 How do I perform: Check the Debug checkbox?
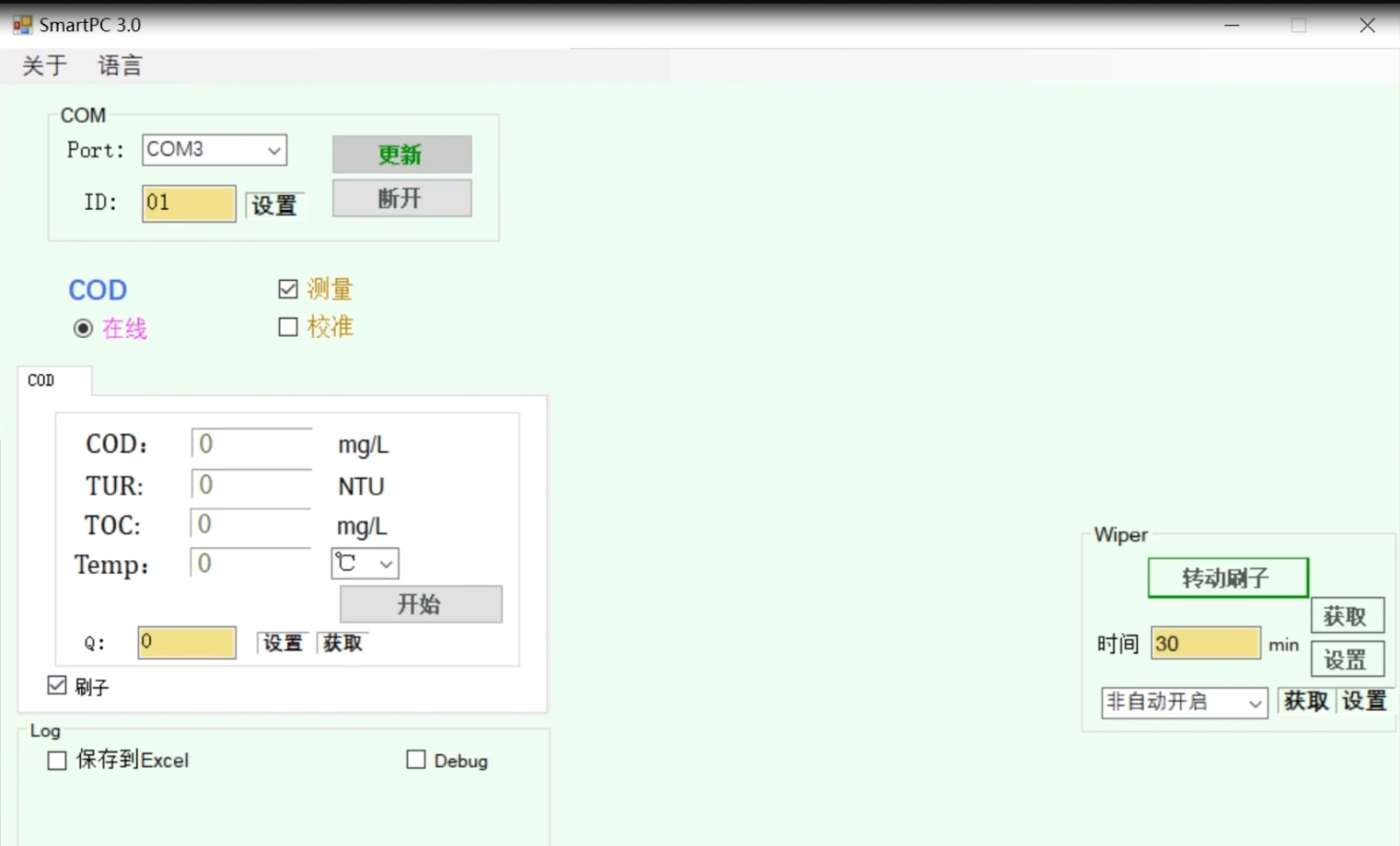click(416, 759)
